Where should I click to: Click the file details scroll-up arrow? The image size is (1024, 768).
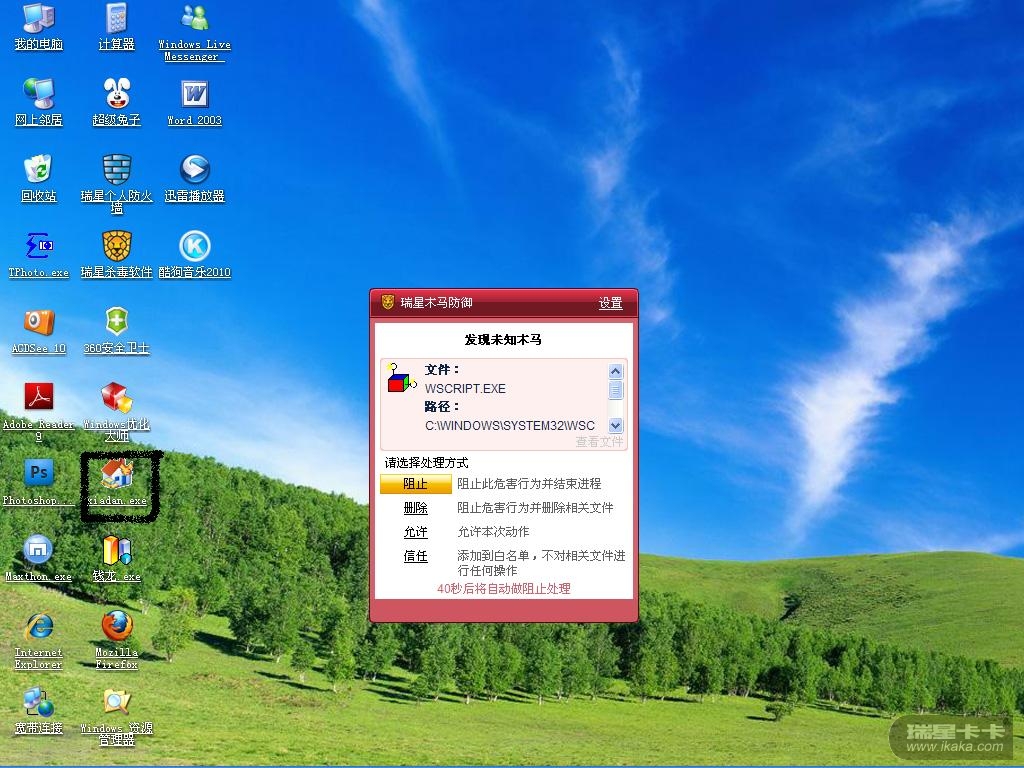pos(615,371)
